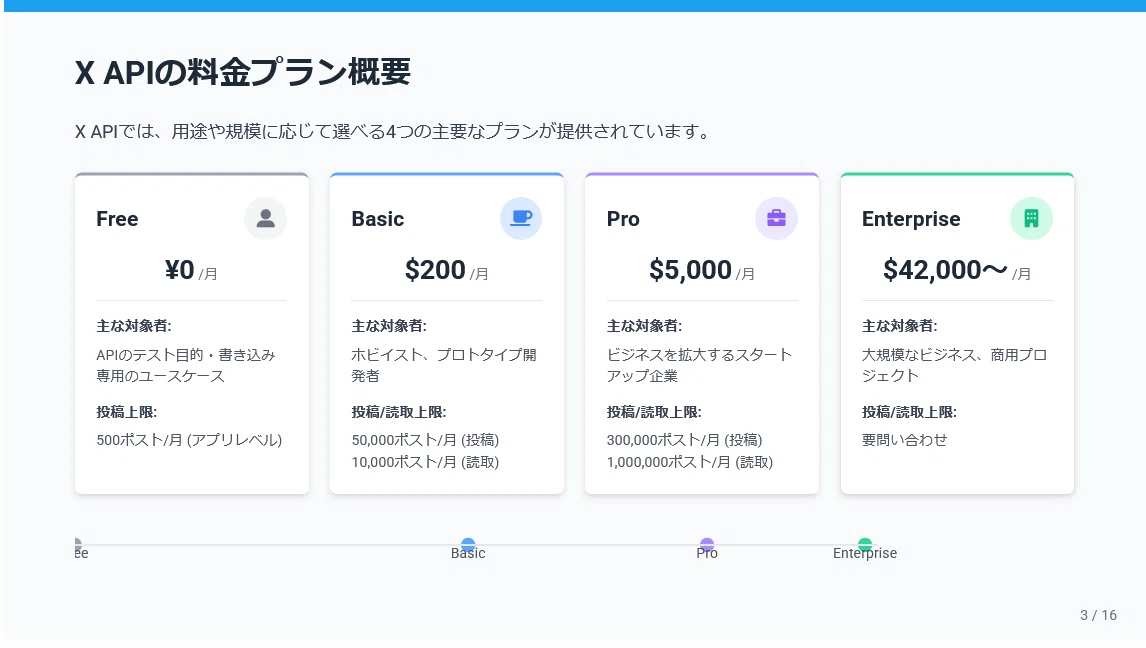The width and height of the screenshot is (1146, 648).
Task: Click the 投稿上限: label on Free card
Action: (126, 412)
